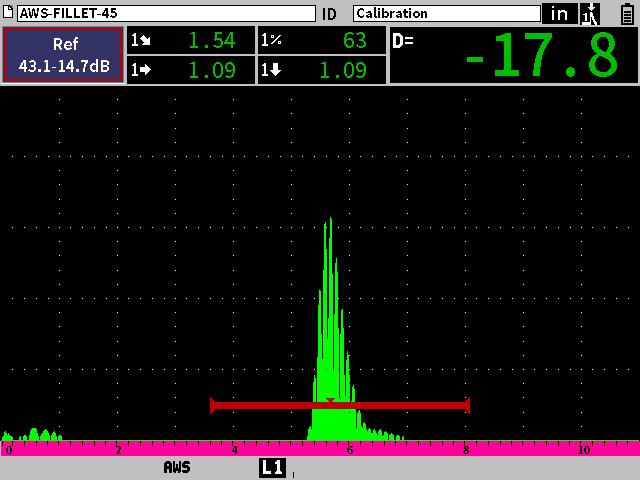
Task: Click the amplitude reading 63
Action: [x=354, y=40]
